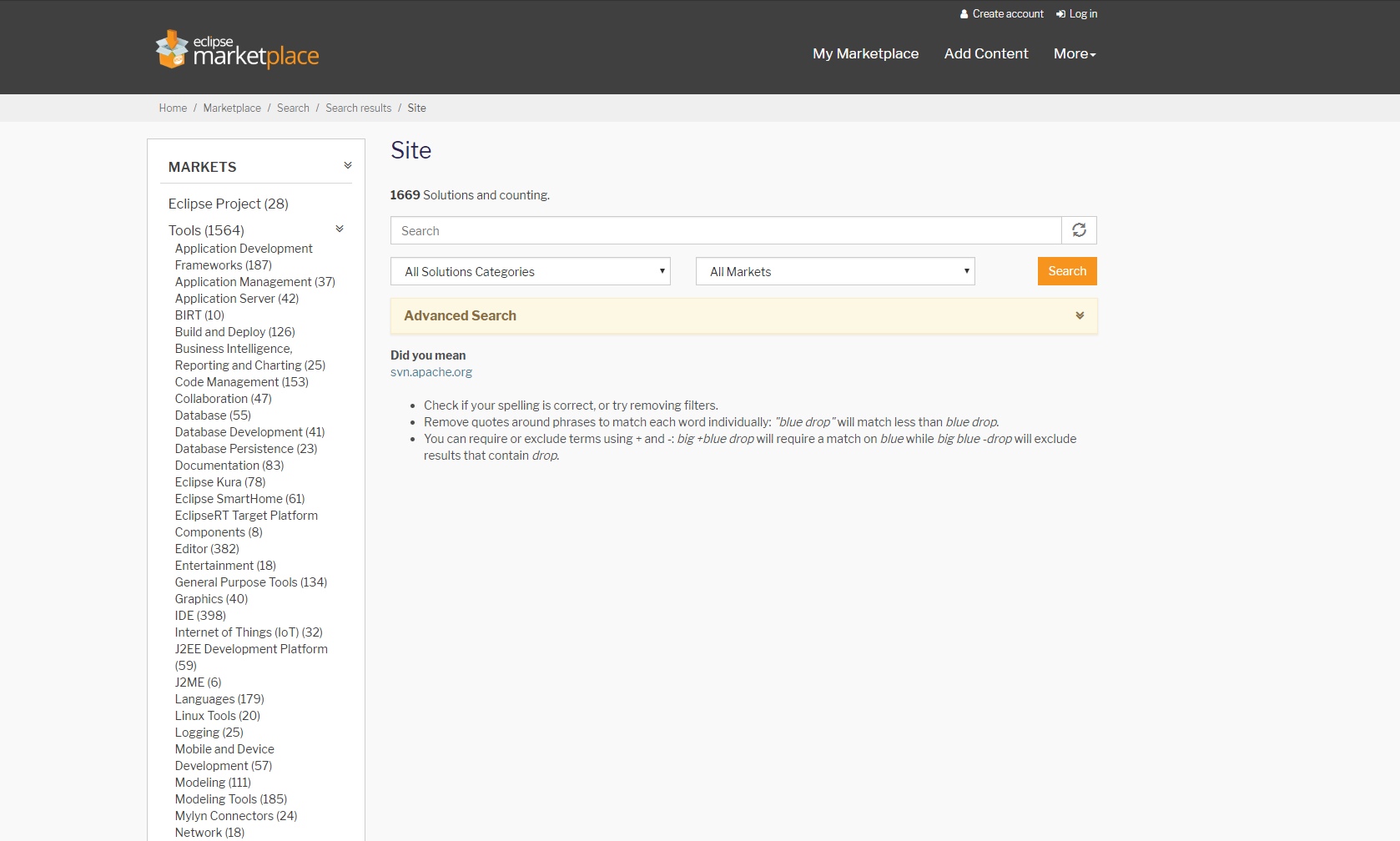
Task: Select IDE (398) category
Action: point(200,616)
